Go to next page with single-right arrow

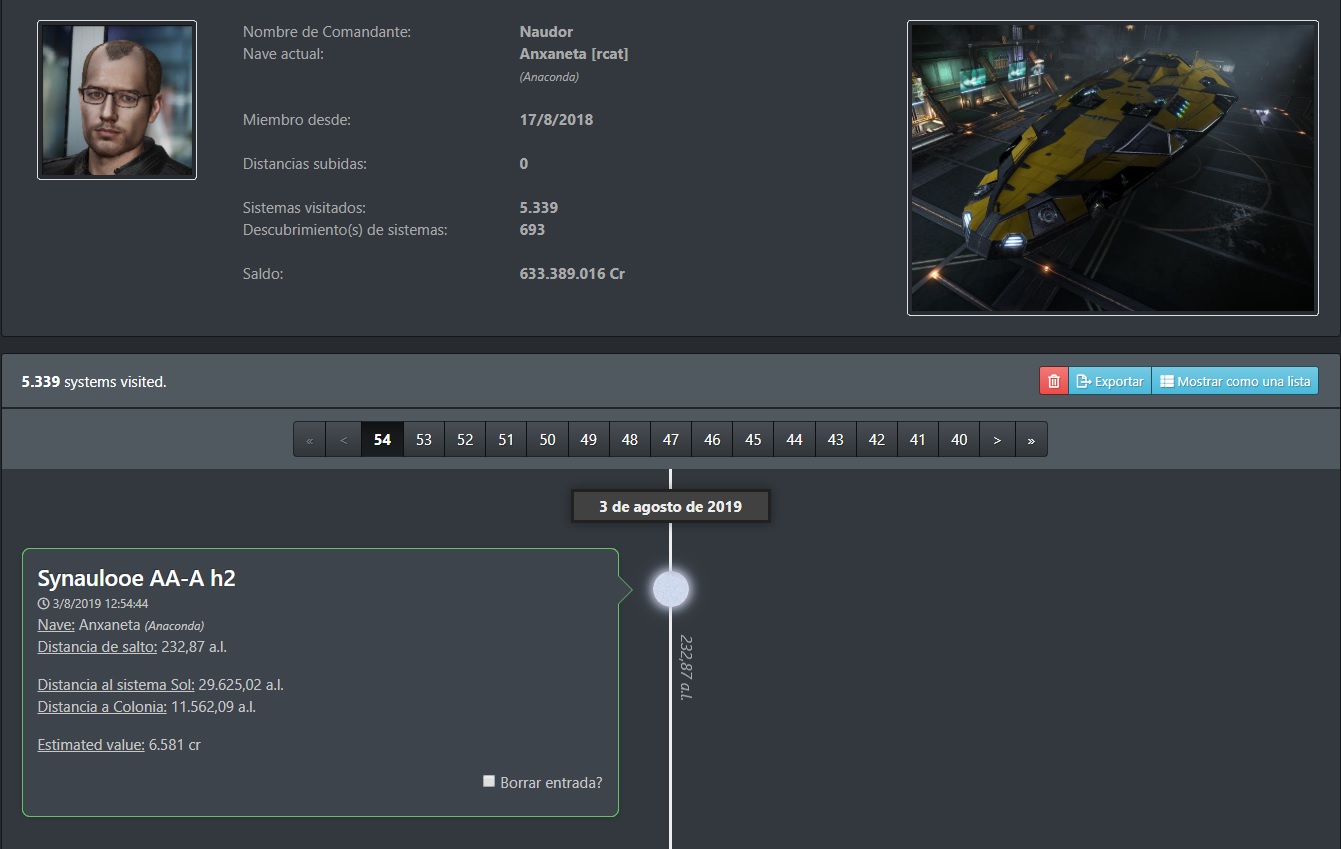pyautogui.click(x=997, y=440)
